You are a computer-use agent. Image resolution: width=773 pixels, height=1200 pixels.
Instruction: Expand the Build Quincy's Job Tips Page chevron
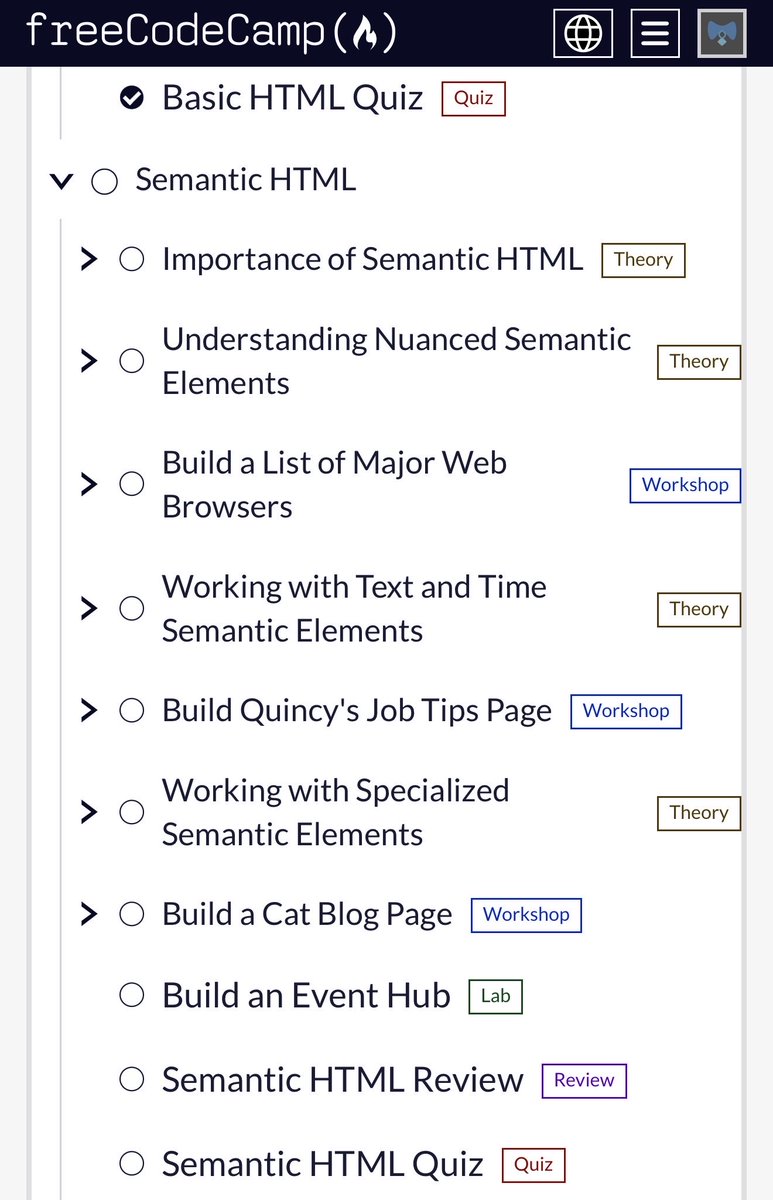coord(89,711)
